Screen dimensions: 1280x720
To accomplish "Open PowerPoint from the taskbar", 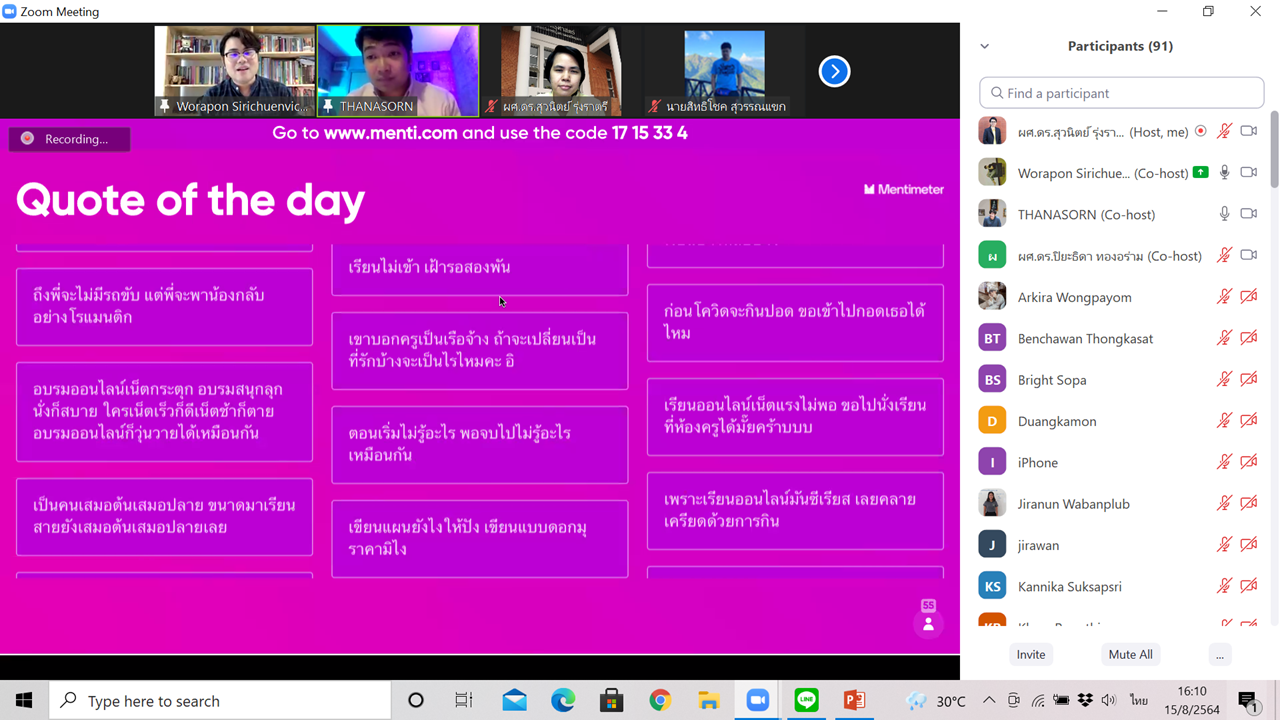I will pos(854,701).
